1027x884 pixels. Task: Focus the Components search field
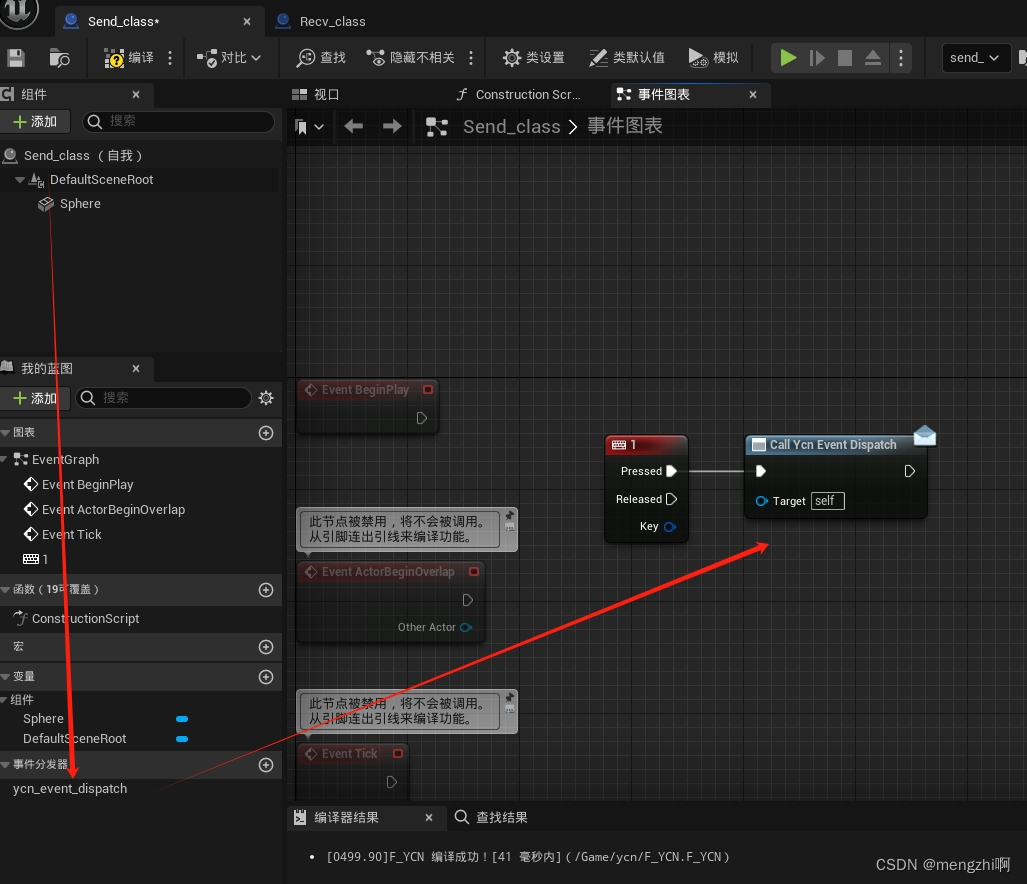point(178,122)
